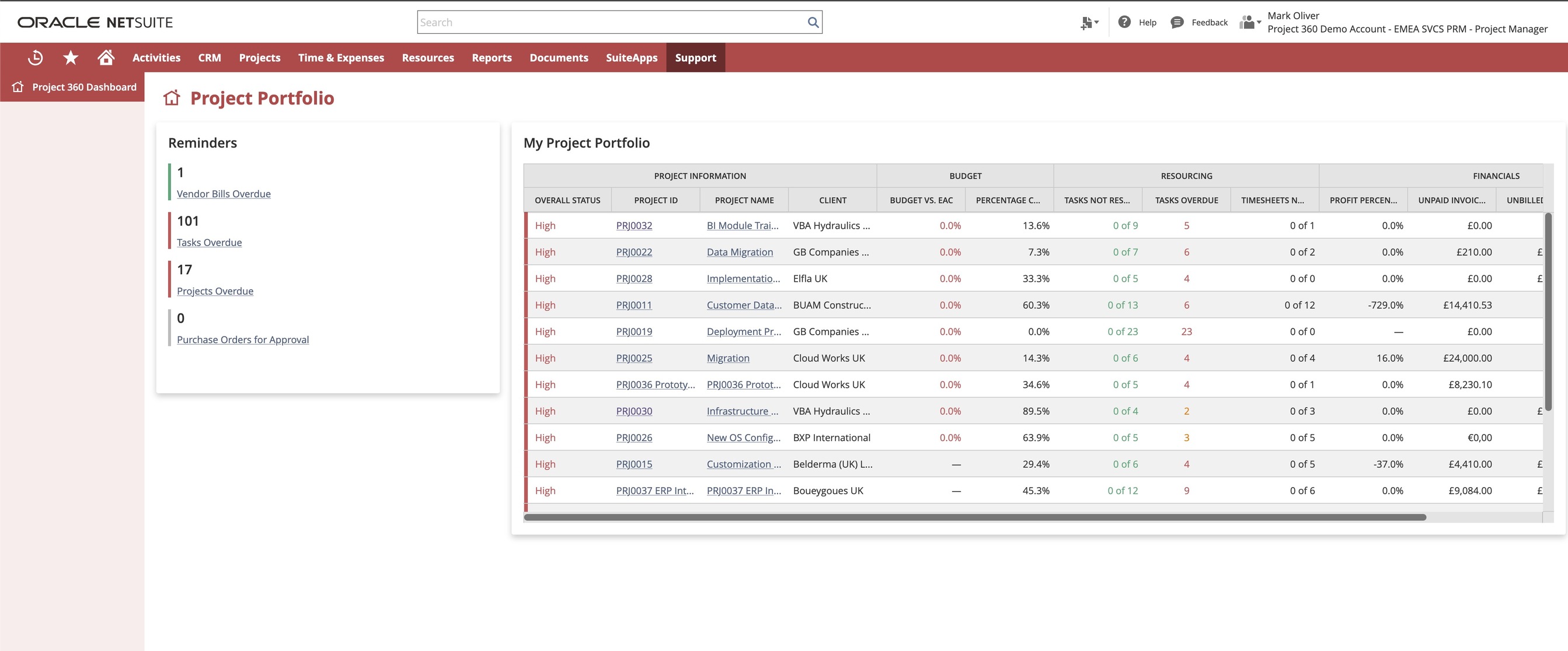
Task: Open project PRJ0032 link
Action: pyautogui.click(x=633, y=225)
